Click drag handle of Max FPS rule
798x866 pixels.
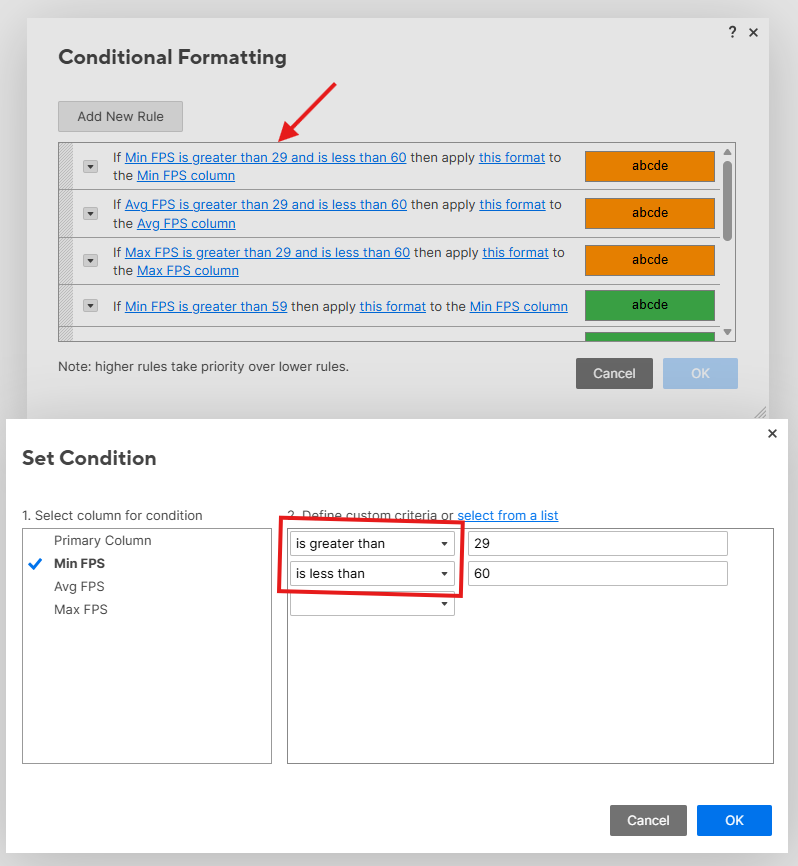[66, 261]
